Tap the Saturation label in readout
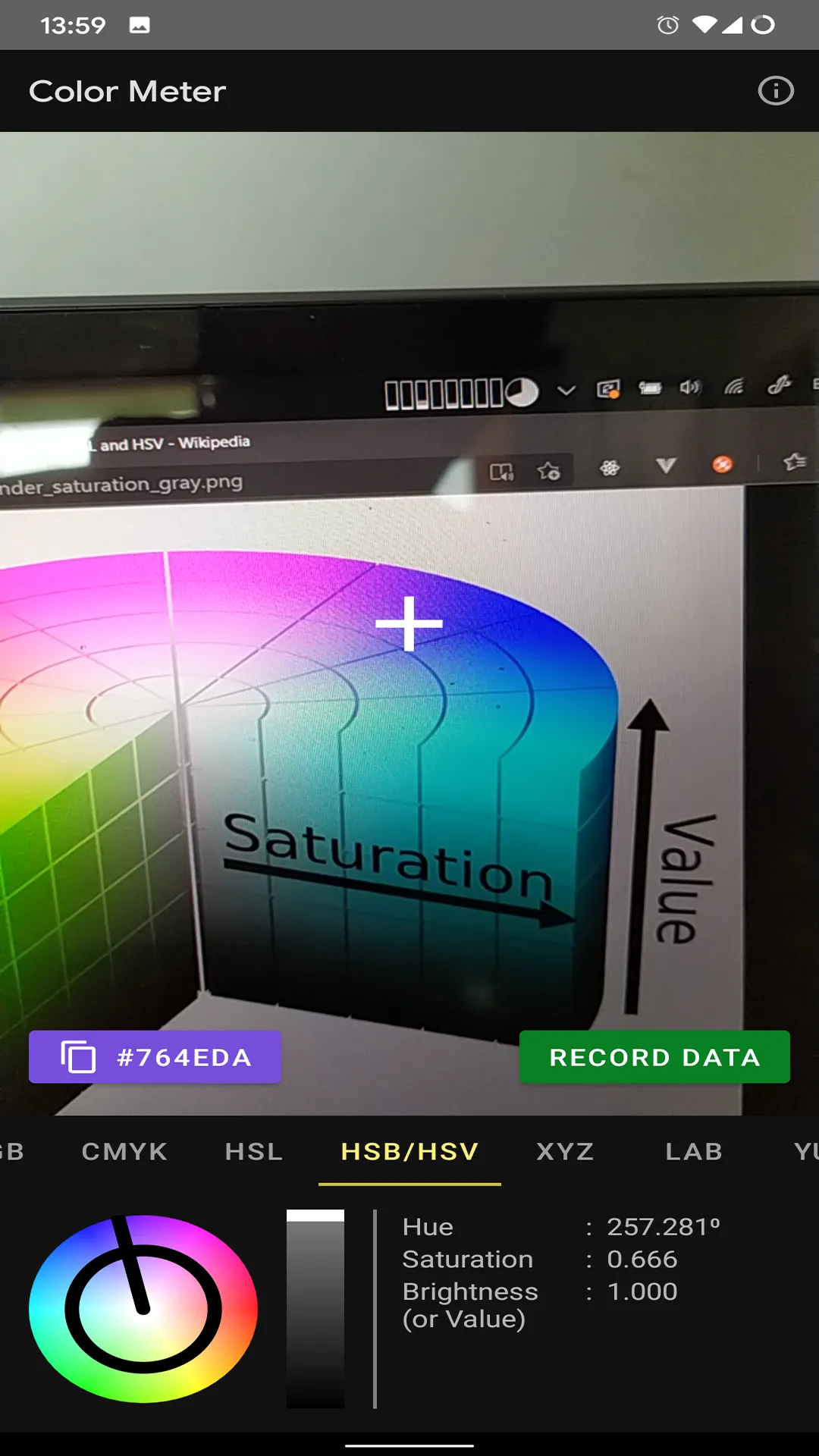819x1456 pixels. coord(468,1259)
